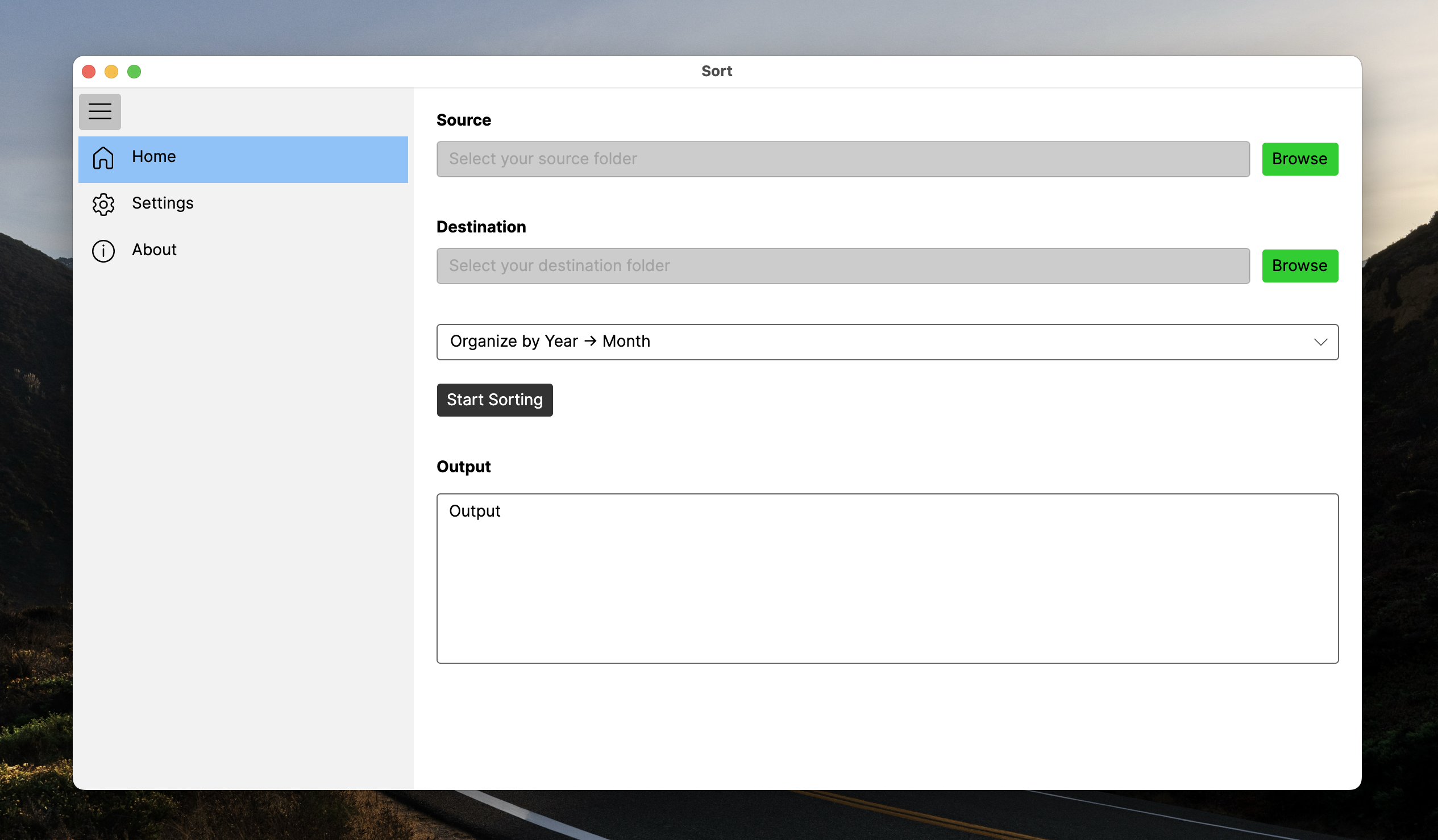This screenshot has width=1438, height=840.
Task: Click the chevron on the organize dropdown
Action: (1320, 342)
